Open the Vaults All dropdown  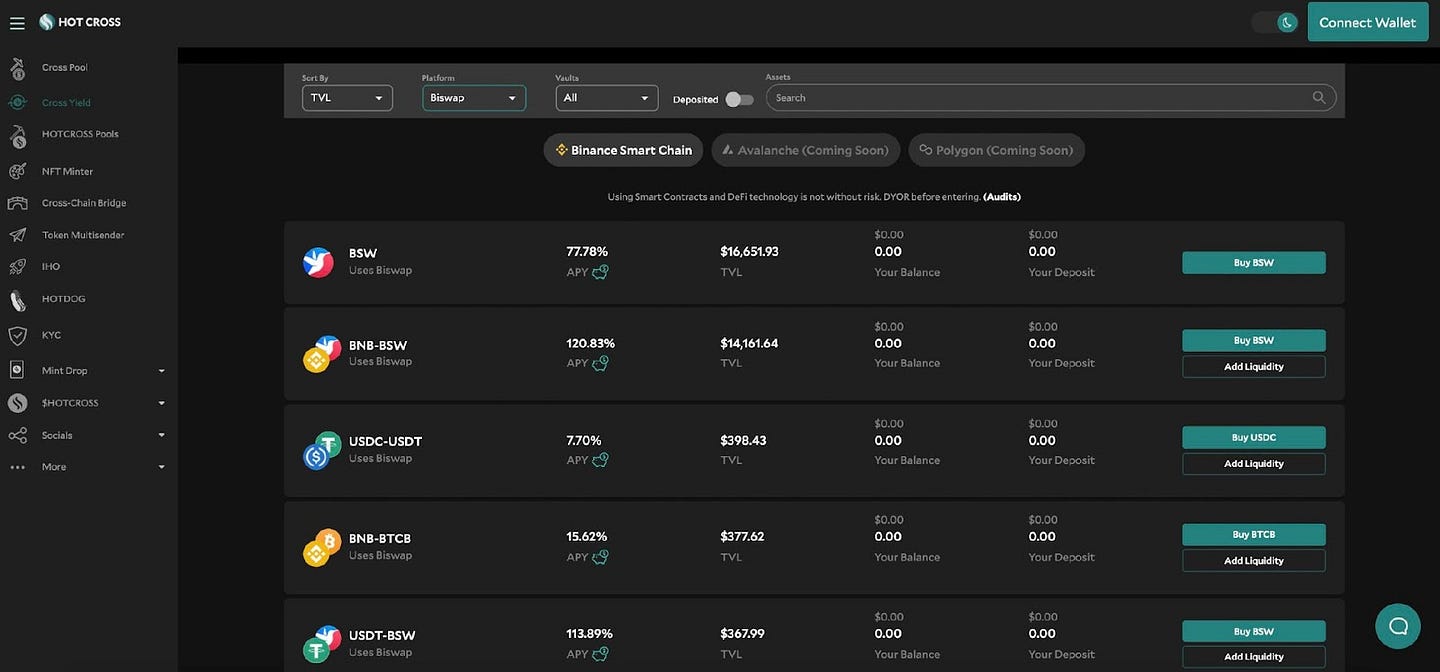[x=607, y=97]
